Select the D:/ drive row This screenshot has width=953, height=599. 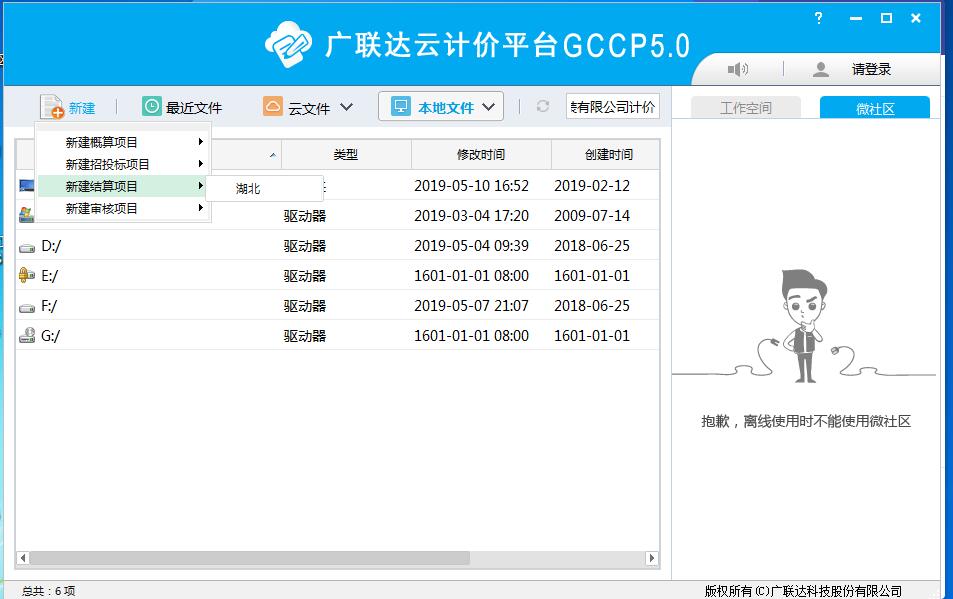point(338,245)
